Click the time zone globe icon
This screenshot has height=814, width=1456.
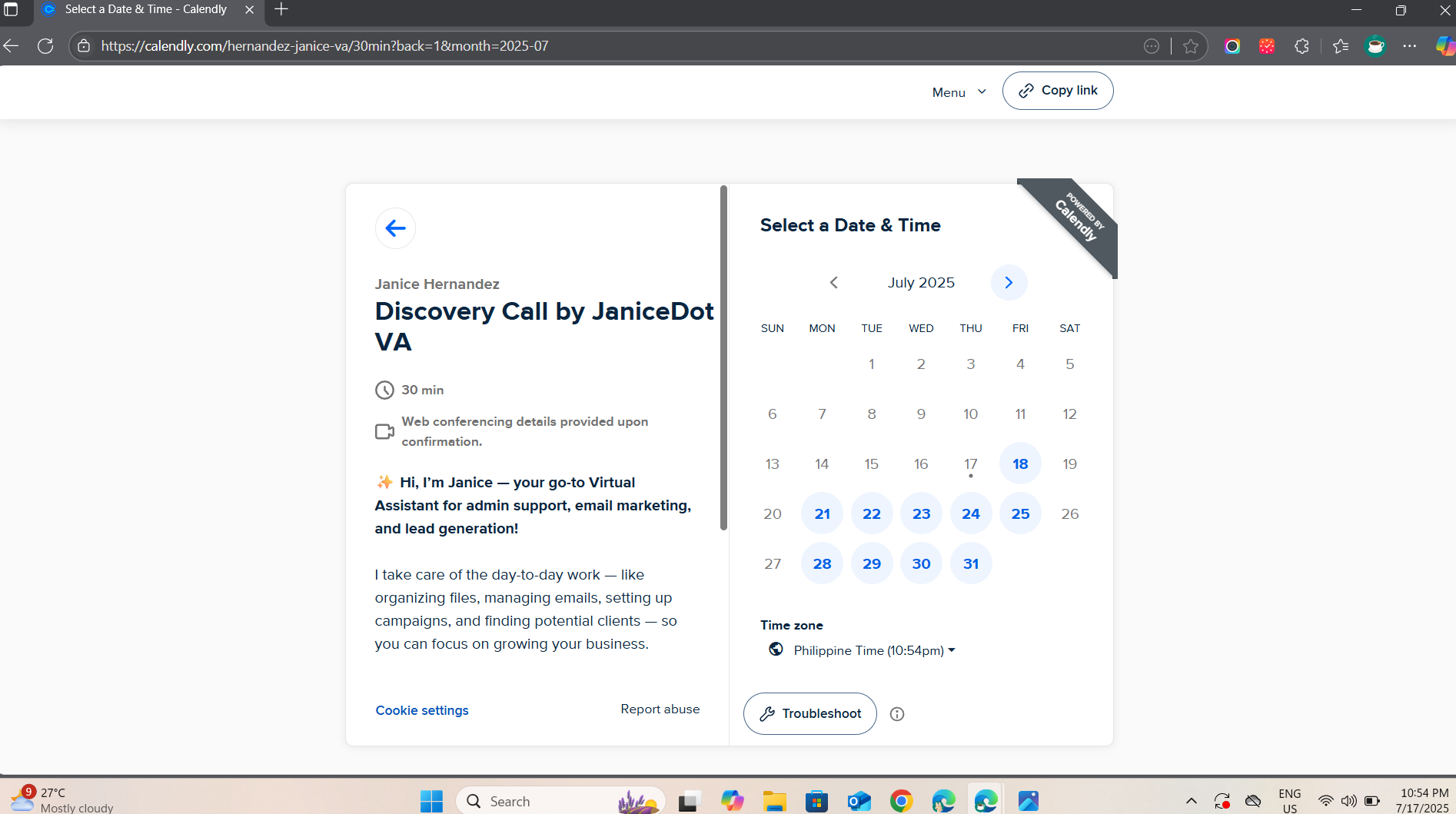click(776, 650)
